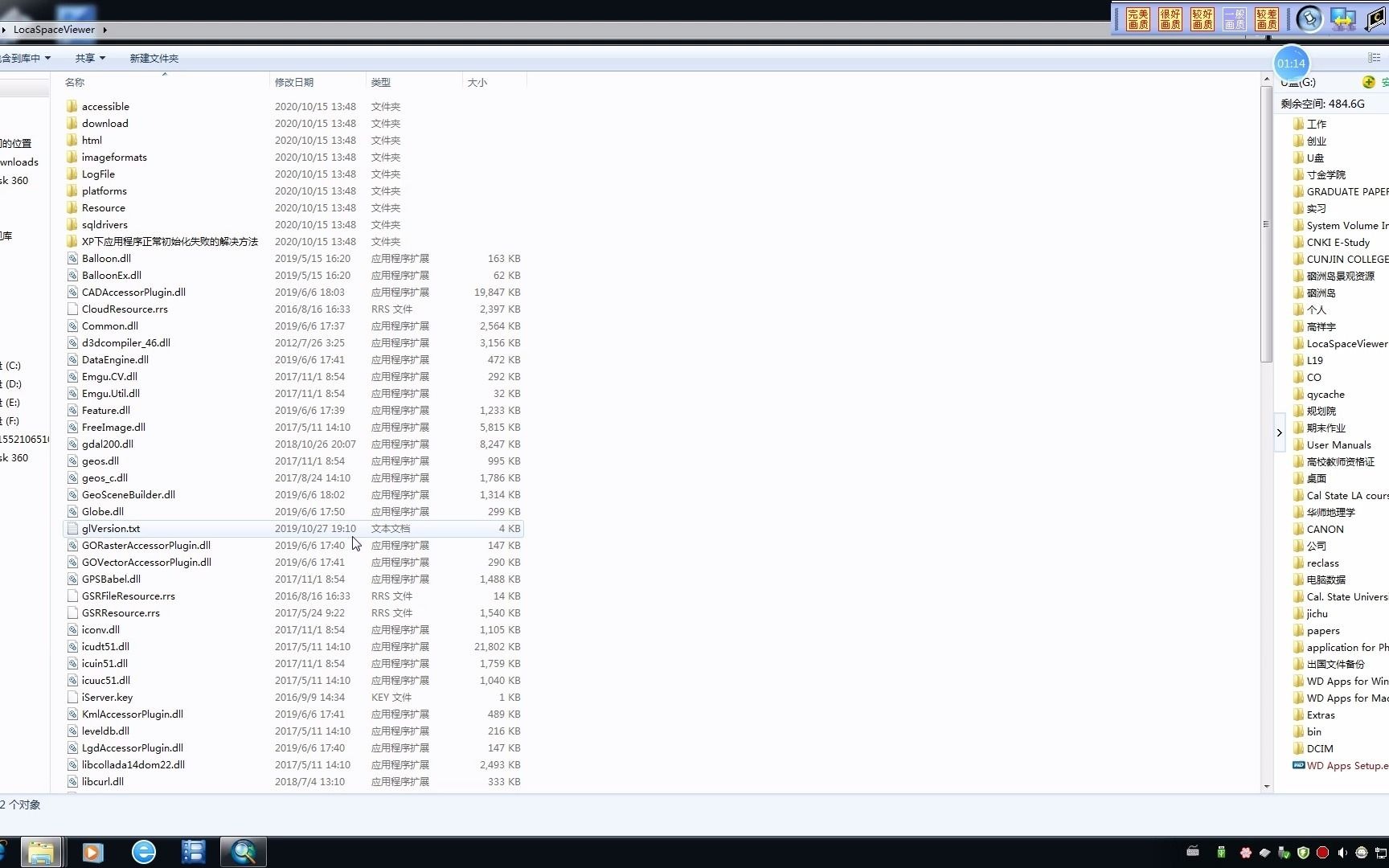Sort files by the 大小 column
1389x868 pixels.
click(477, 82)
